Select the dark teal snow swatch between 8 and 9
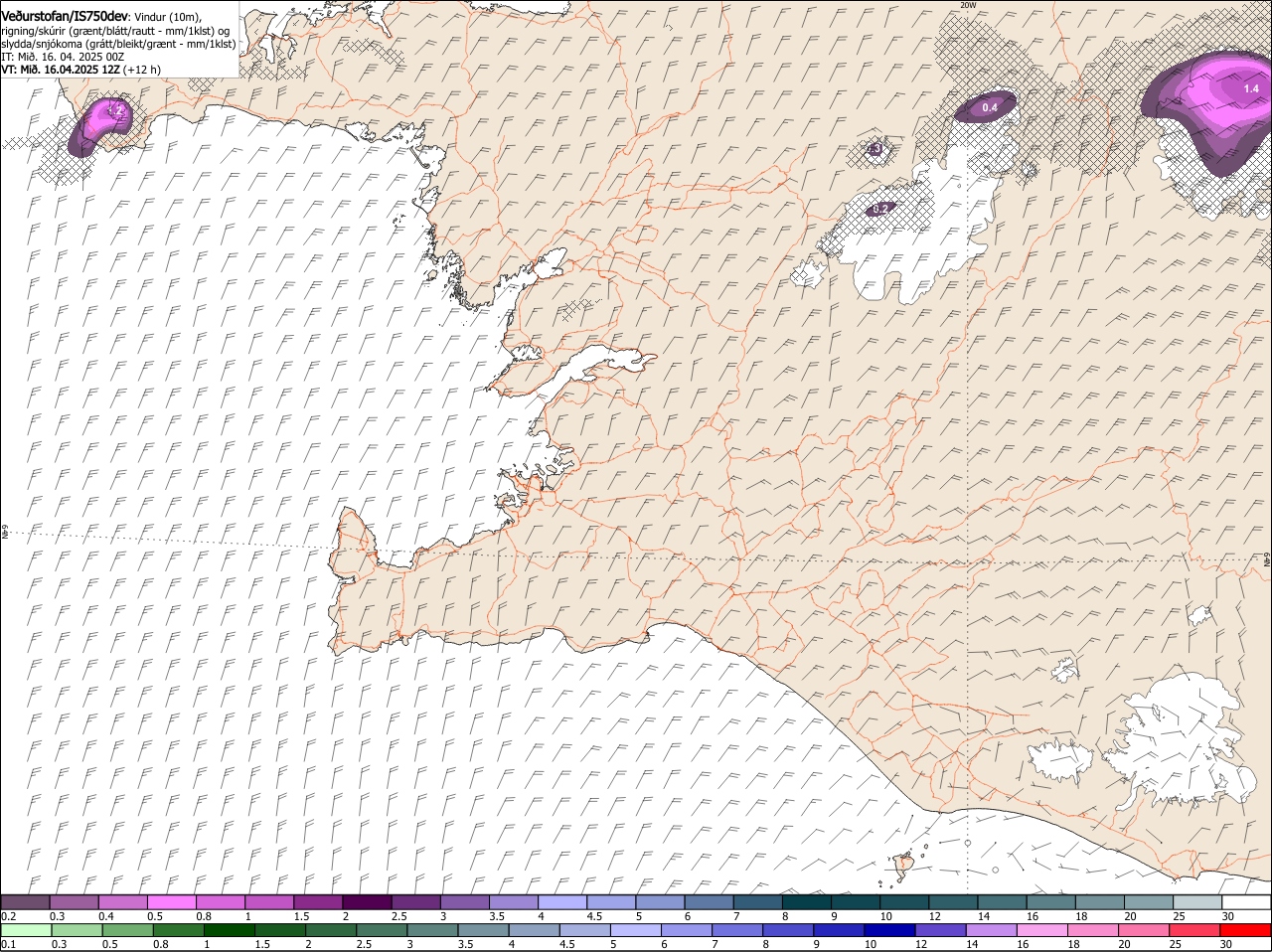Image resolution: width=1272 pixels, height=952 pixels. pos(806,901)
